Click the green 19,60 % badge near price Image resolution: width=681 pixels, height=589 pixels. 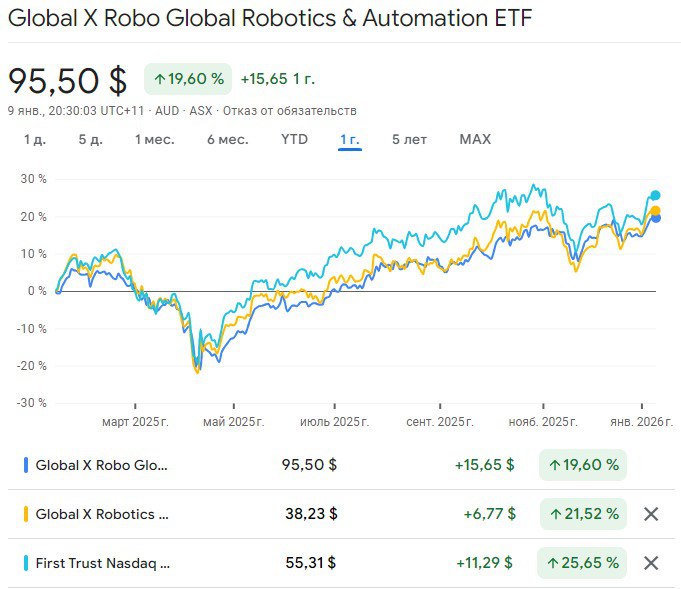[x=188, y=79]
